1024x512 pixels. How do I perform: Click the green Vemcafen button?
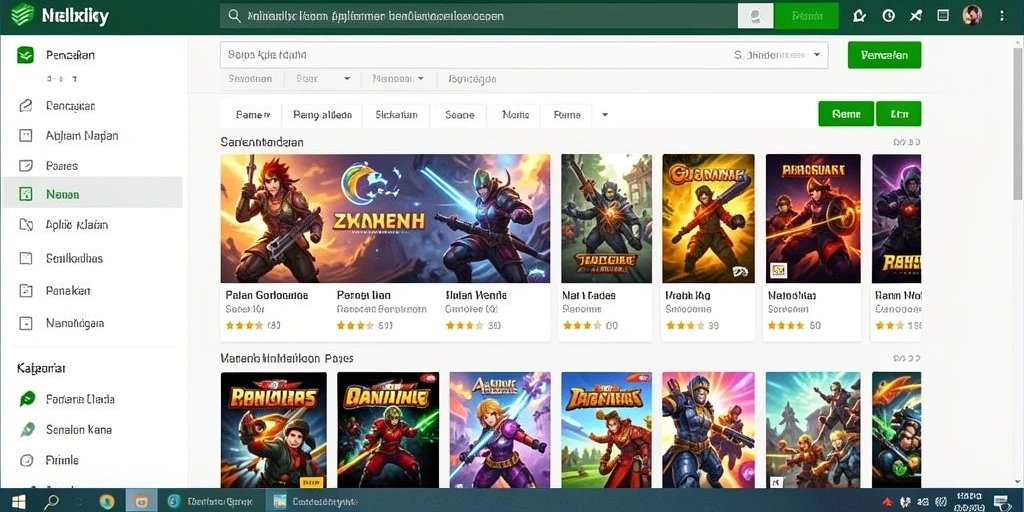pyautogui.click(x=884, y=56)
